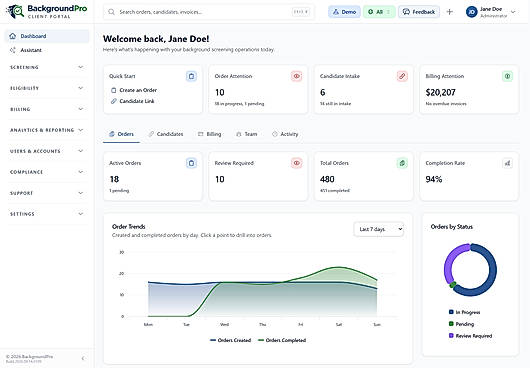
Task: Expand the Screening sidebar section
Action: (x=47, y=67)
